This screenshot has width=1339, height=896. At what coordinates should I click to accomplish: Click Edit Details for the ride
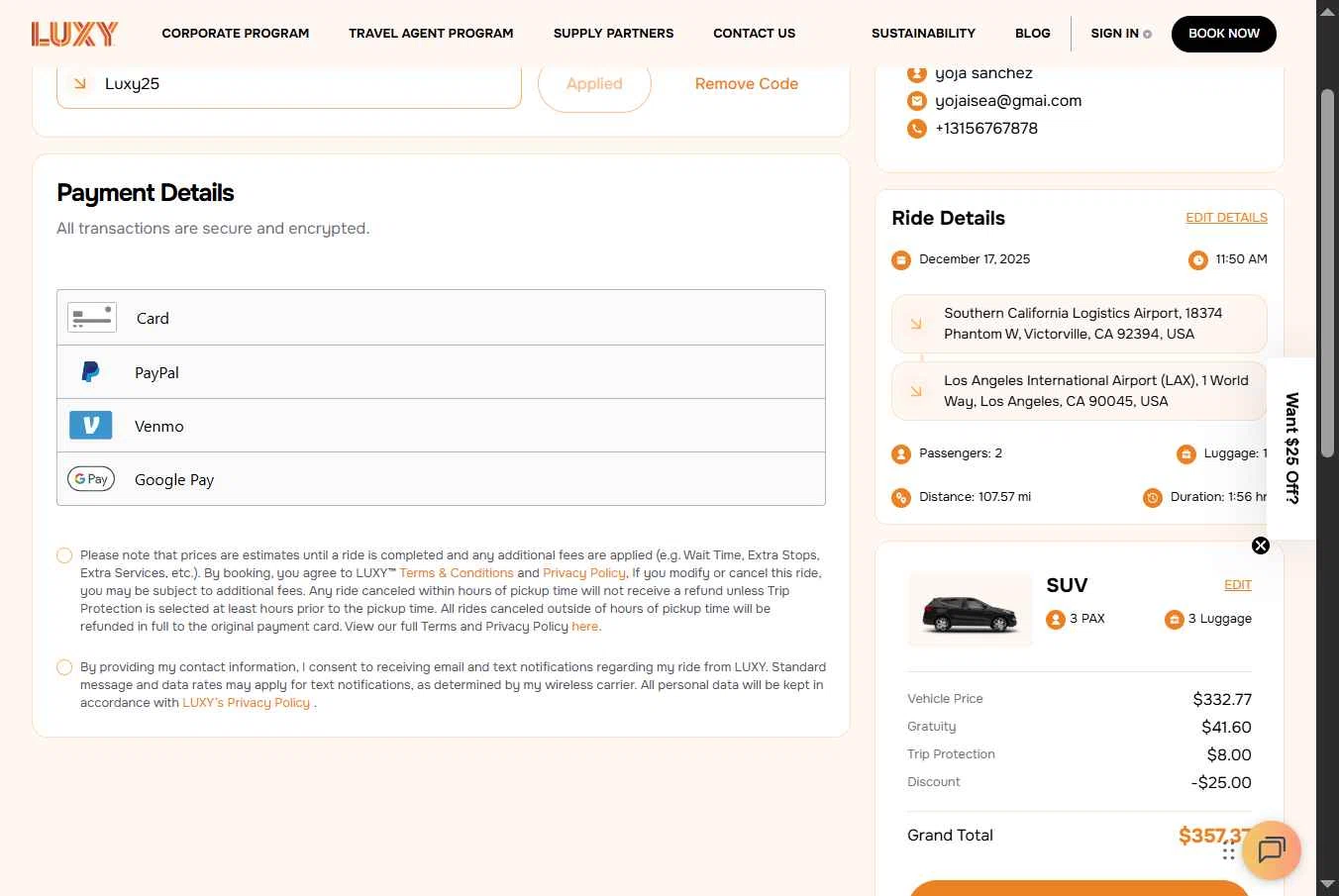(x=1226, y=218)
